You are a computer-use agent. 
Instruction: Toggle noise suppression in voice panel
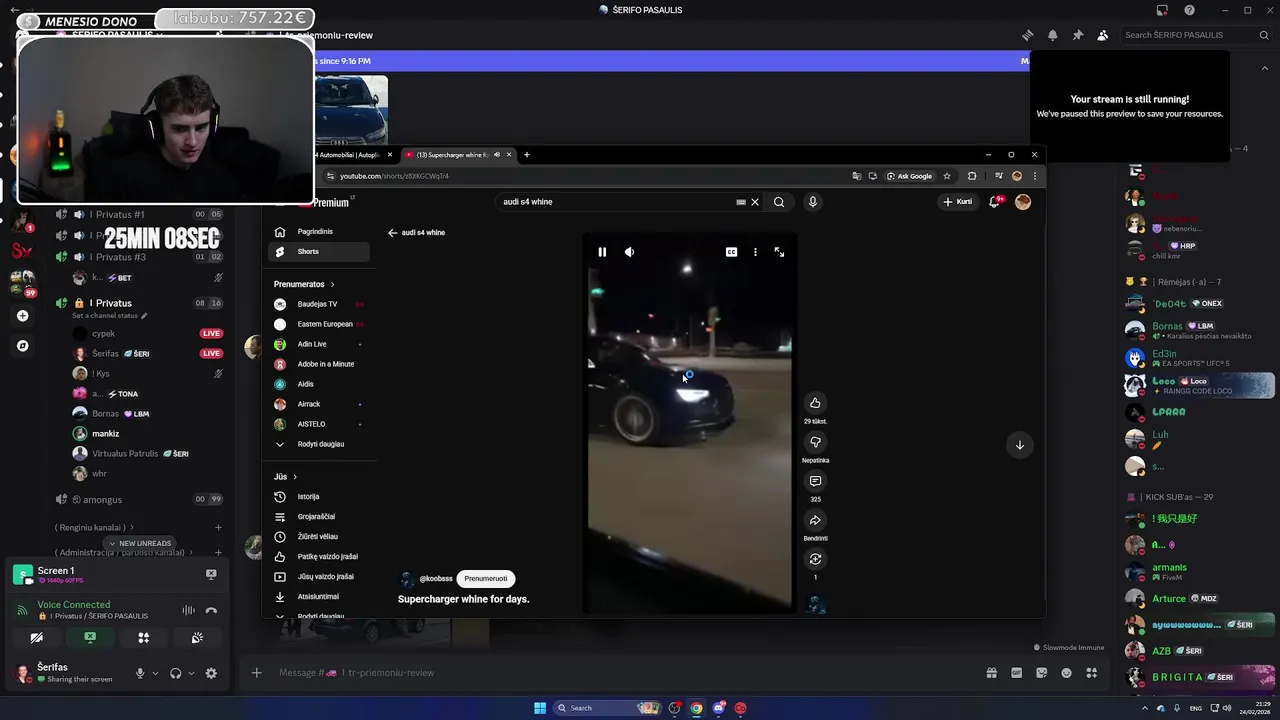point(188,610)
